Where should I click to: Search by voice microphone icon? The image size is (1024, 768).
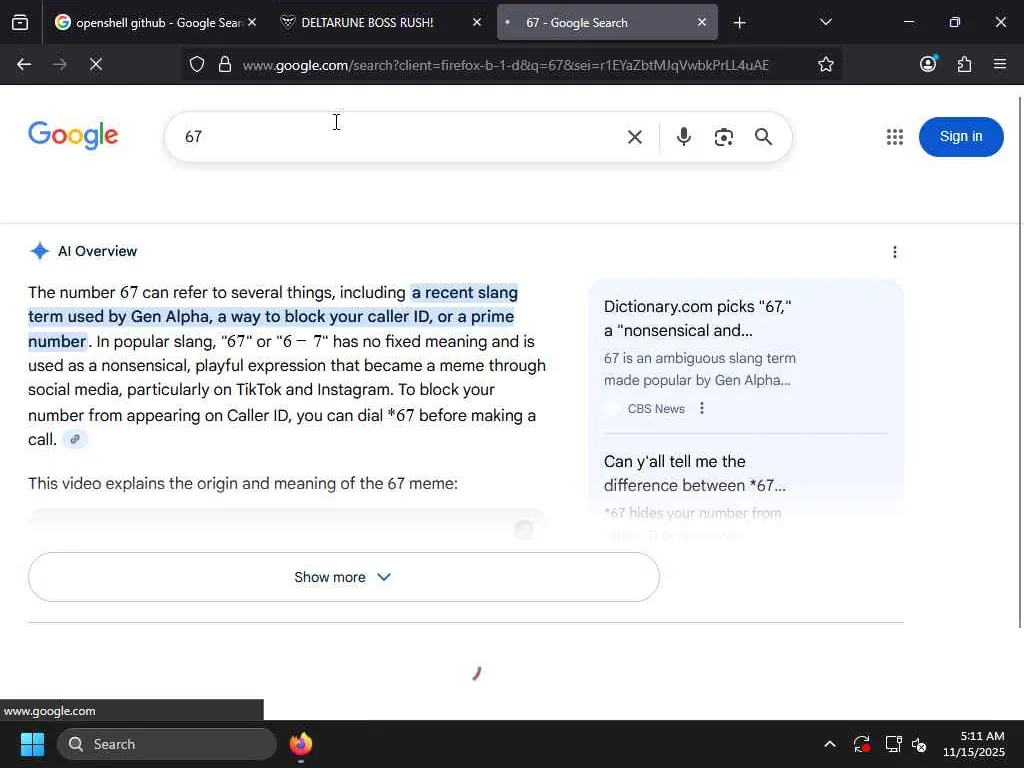tap(684, 136)
